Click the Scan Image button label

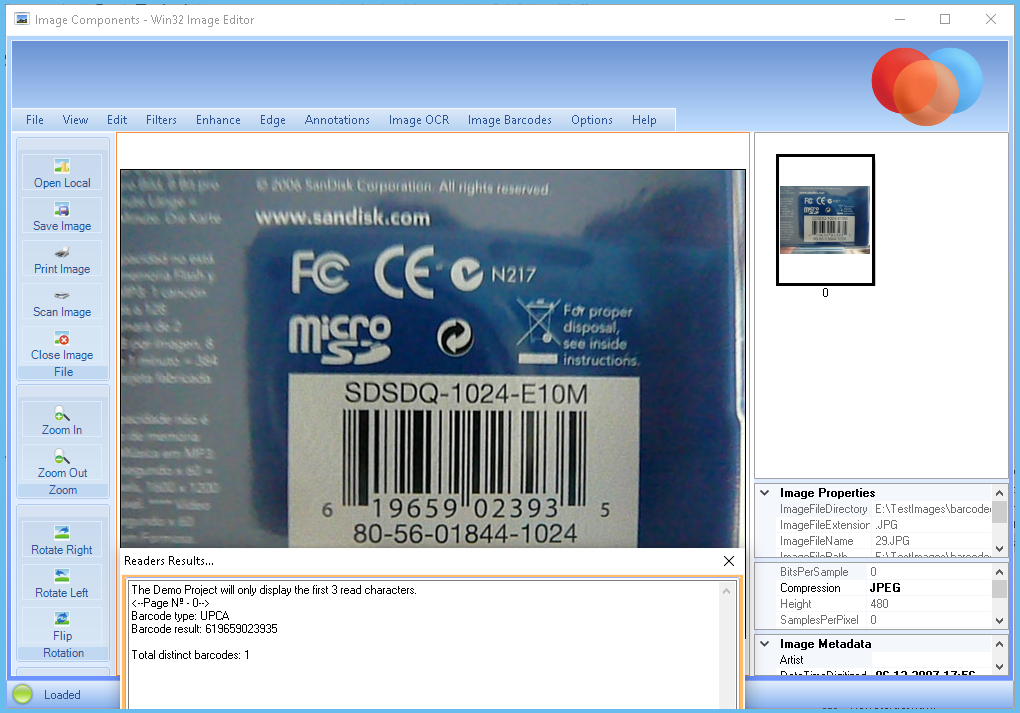[x=62, y=312]
